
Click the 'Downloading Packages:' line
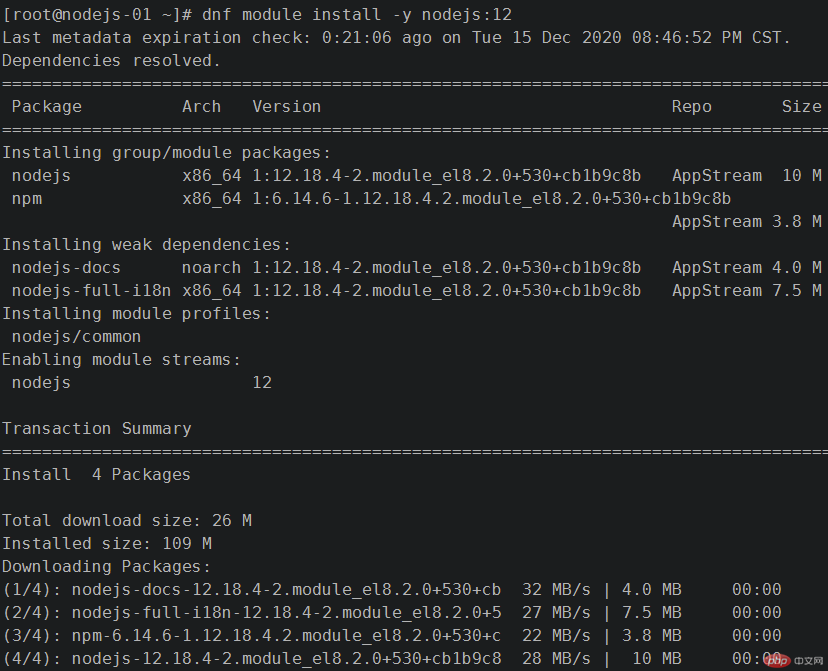click(x=106, y=566)
